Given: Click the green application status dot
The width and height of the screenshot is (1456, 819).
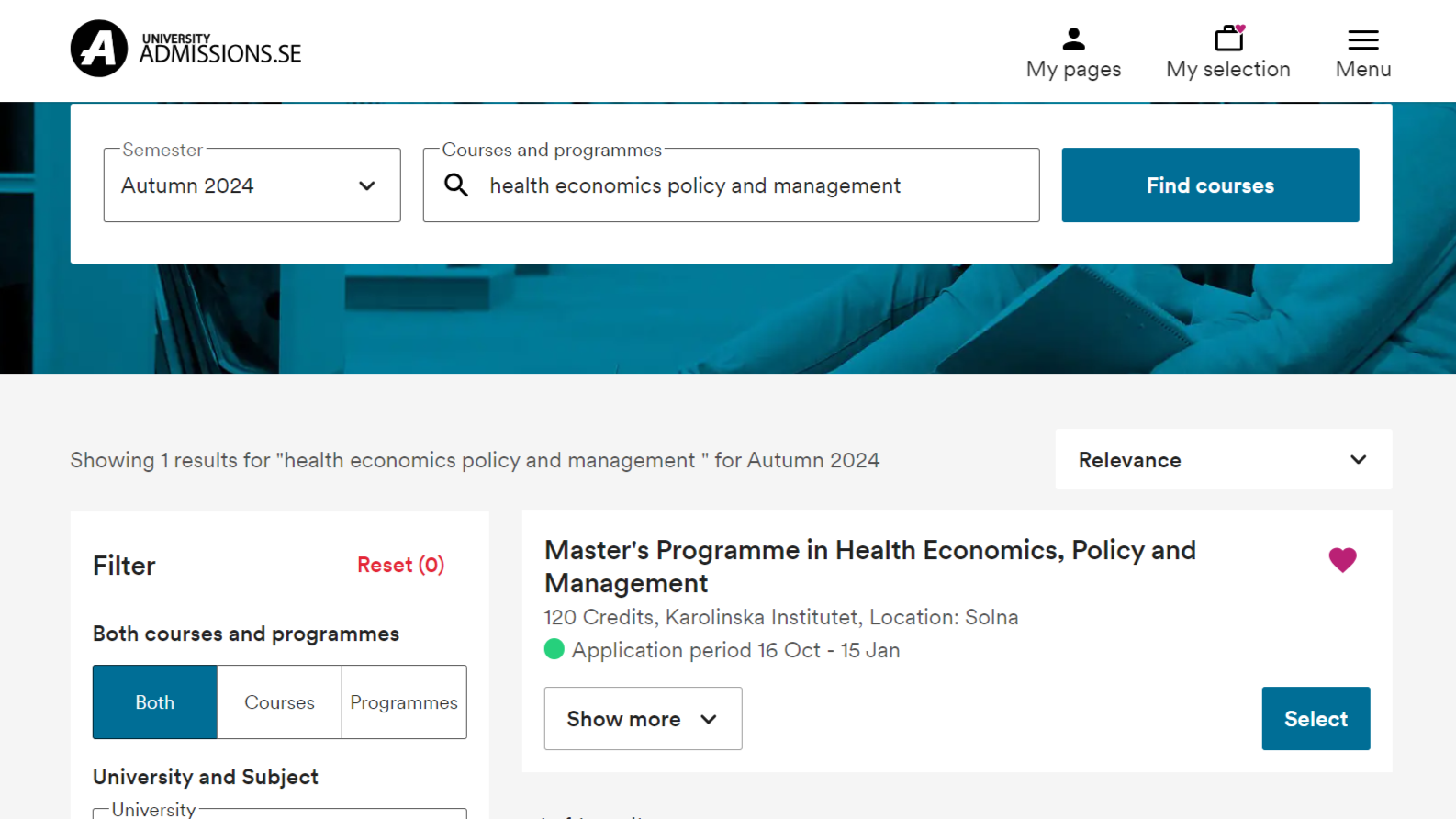Looking at the screenshot, I should click(554, 649).
